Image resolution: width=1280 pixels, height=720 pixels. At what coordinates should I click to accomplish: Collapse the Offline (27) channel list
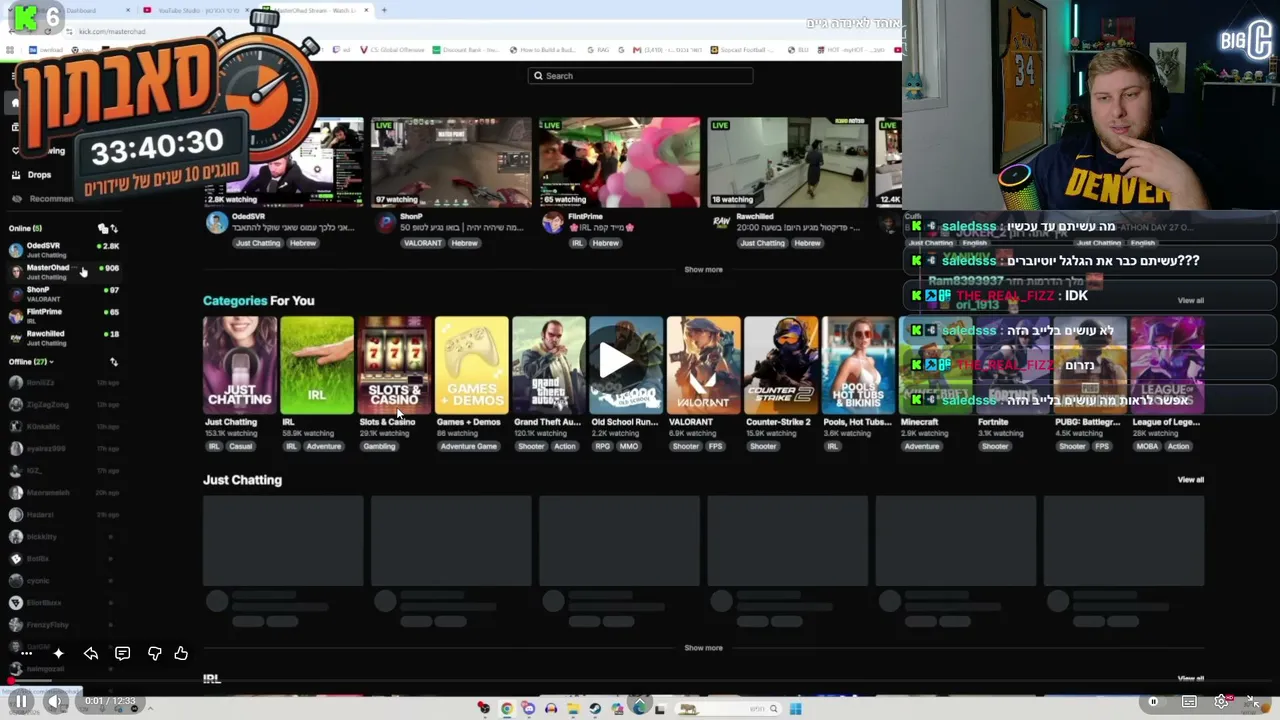coord(31,362)
